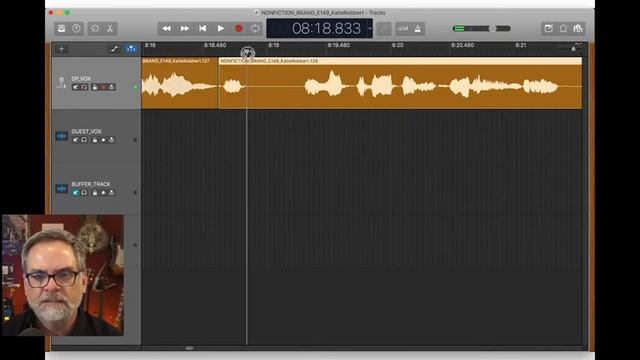Lock the GUEST_VOX track
Screen dimensions: 640x360
click(95, 140)
